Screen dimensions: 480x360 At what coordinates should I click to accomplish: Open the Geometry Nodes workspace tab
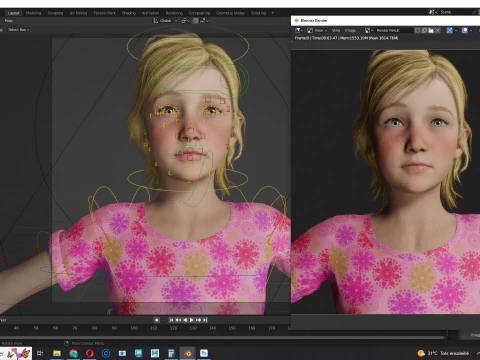pos(230,13)
